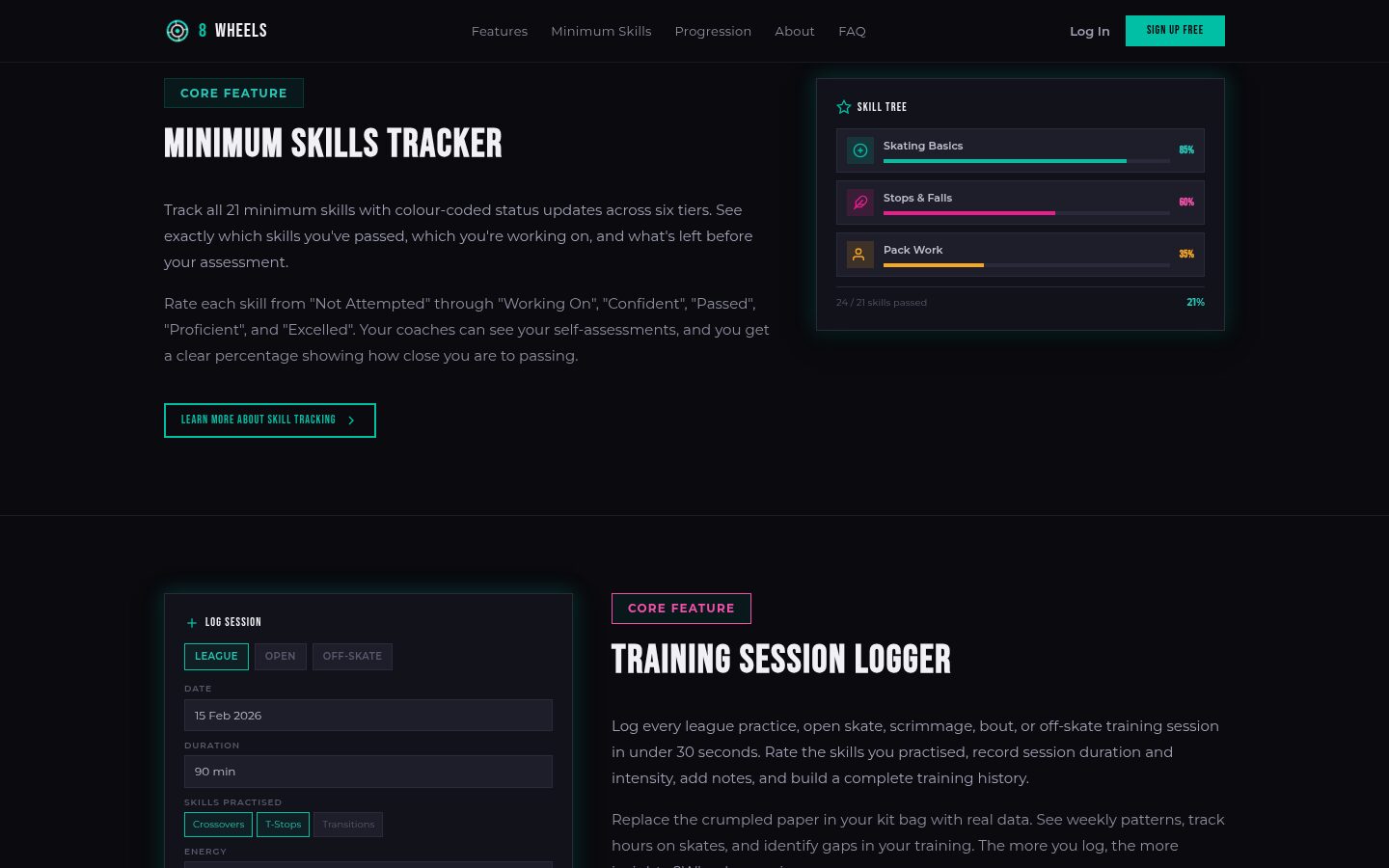Viewport: 1389px width, 868px height.
Task: Click the Stops & Falls label
Action: (x=917, y=198)
